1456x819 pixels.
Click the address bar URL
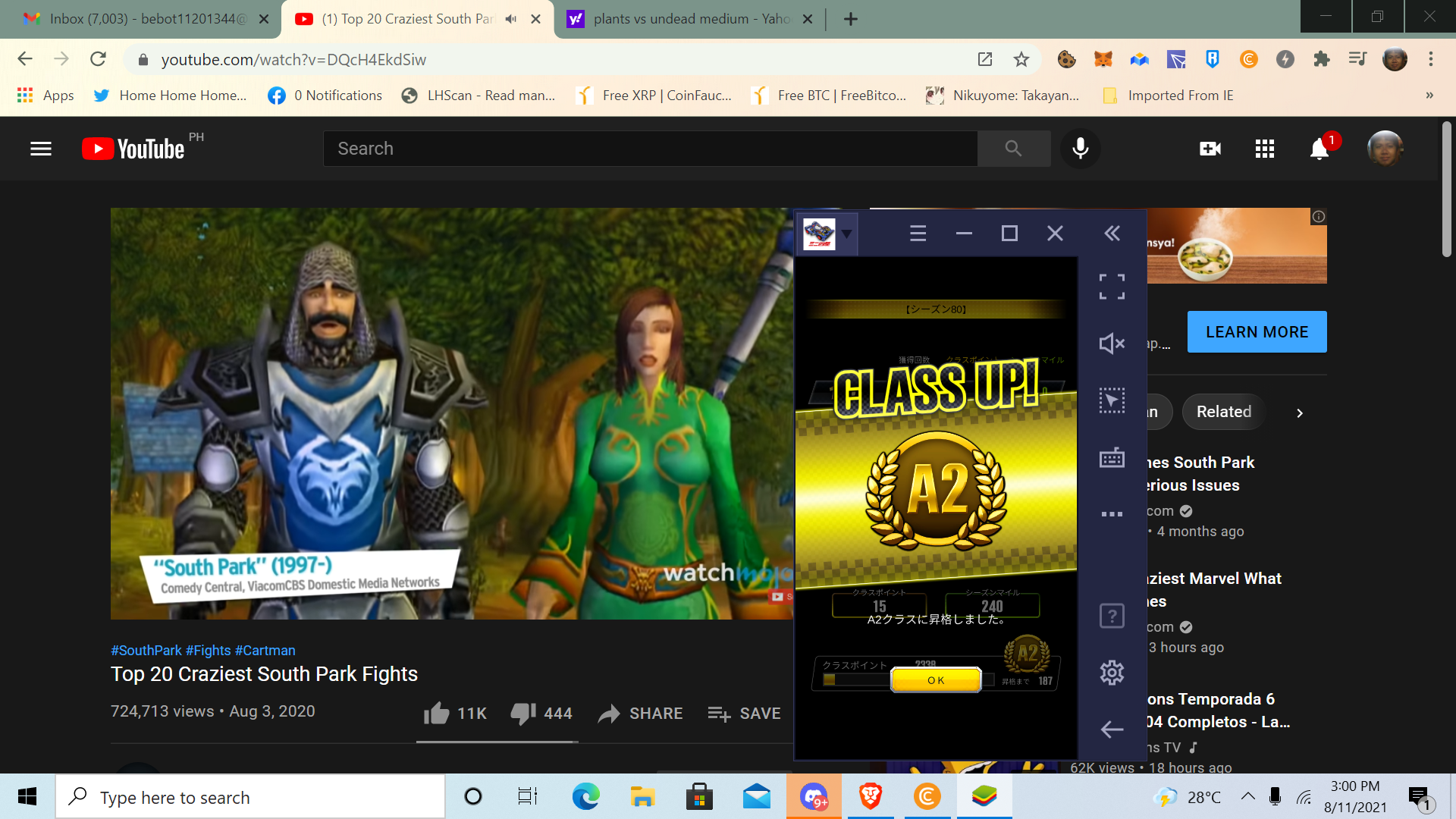click(x=293, y=60)
